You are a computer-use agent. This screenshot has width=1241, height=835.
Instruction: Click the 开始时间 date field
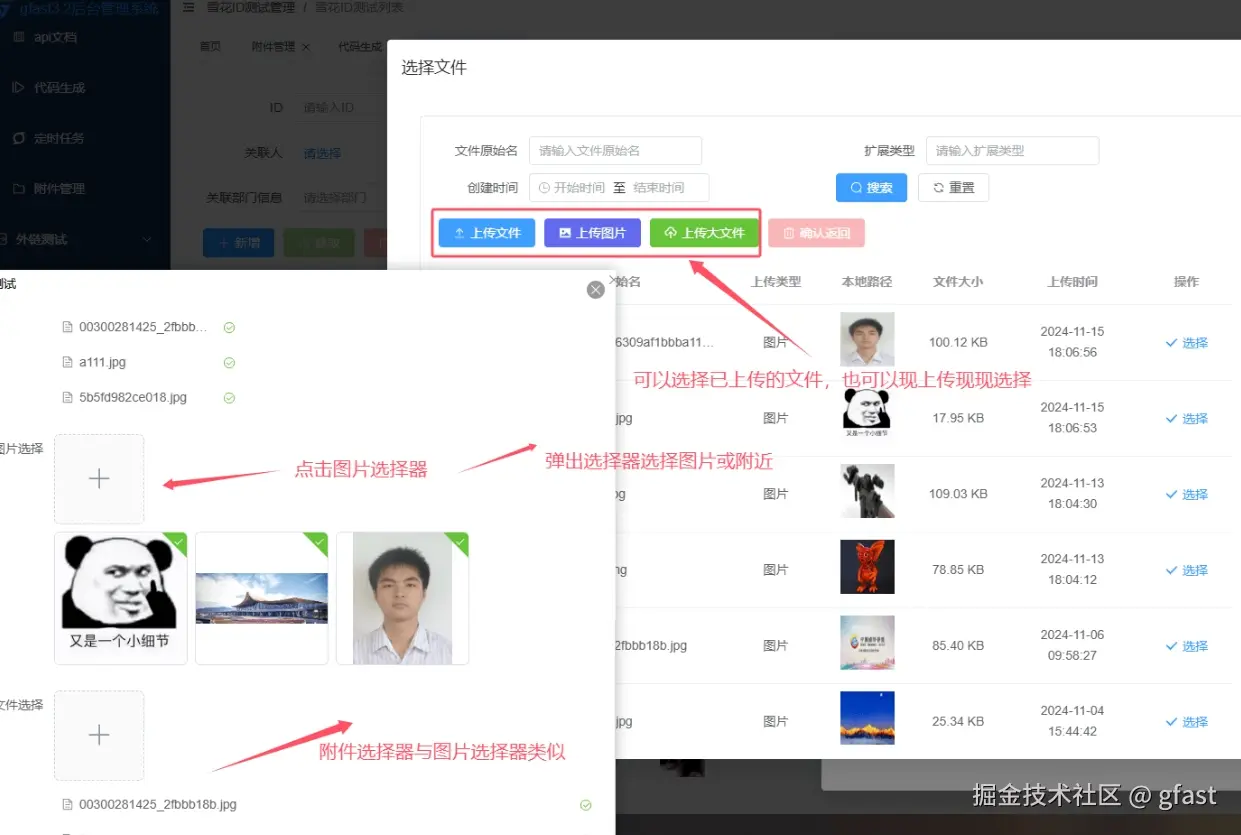click(579, 188)
